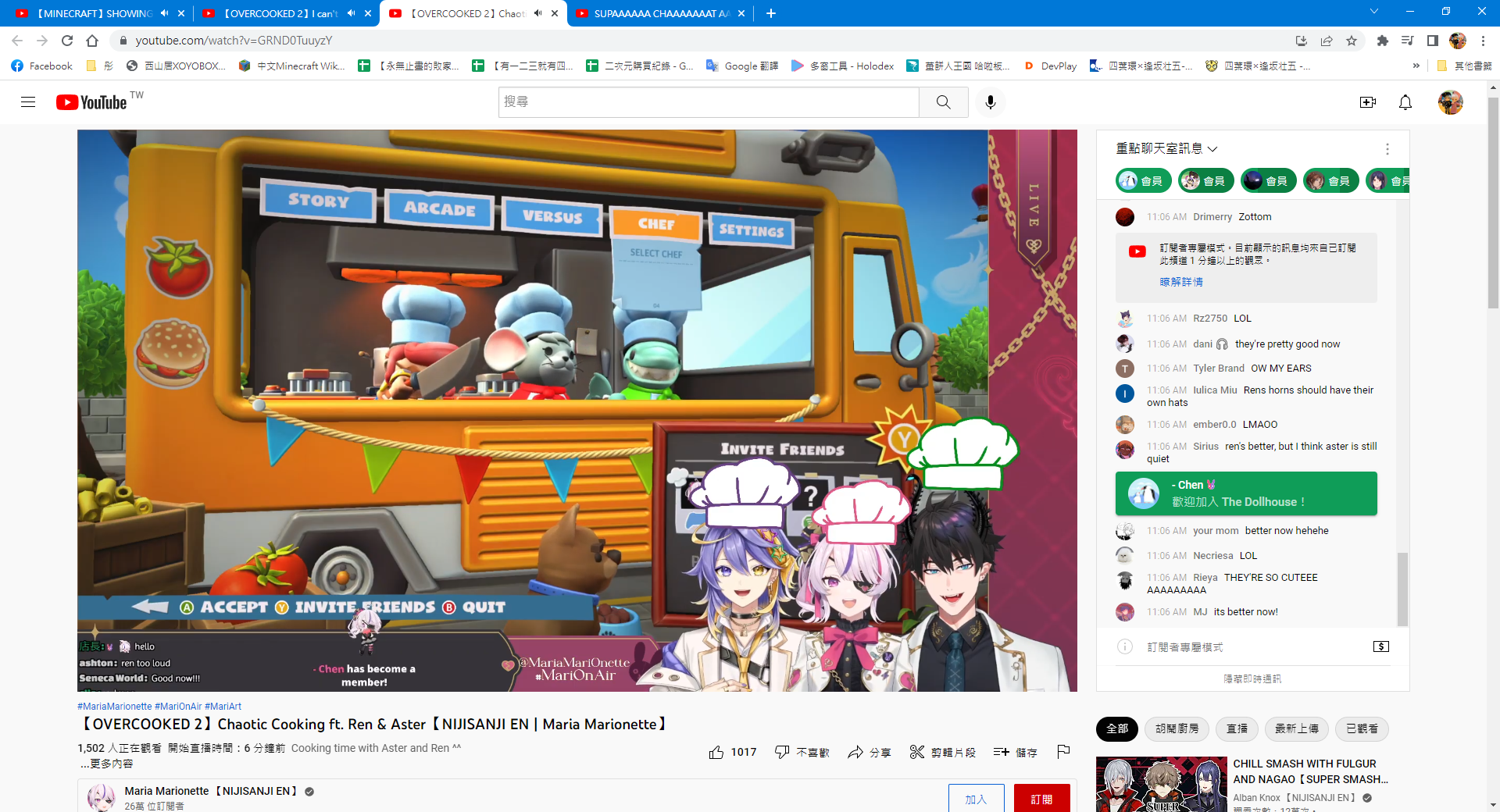Open the Chrome home page button
This screenshot has width=1500, height=812.
(92, 41)
